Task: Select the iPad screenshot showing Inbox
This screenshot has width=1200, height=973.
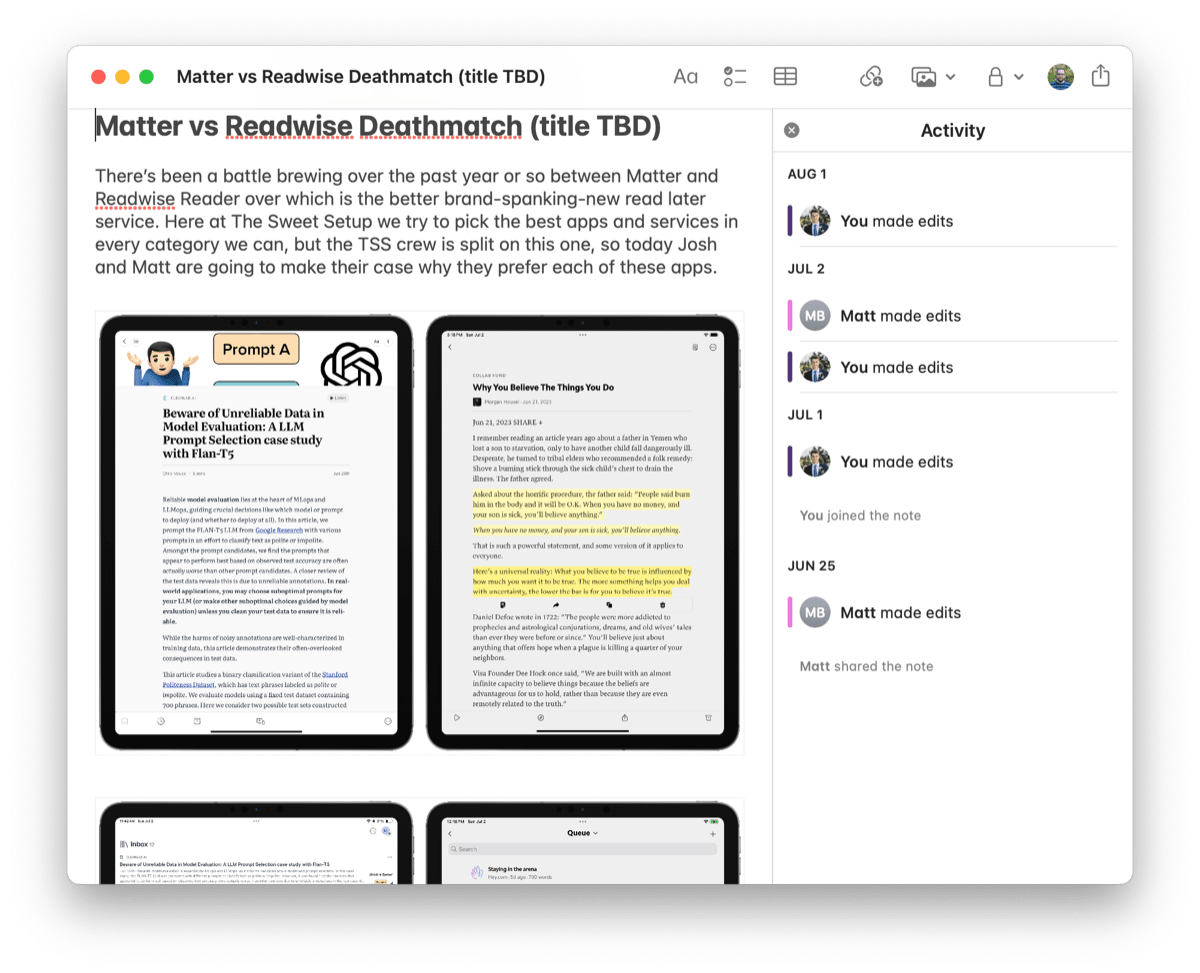Action: pos(256,842)
